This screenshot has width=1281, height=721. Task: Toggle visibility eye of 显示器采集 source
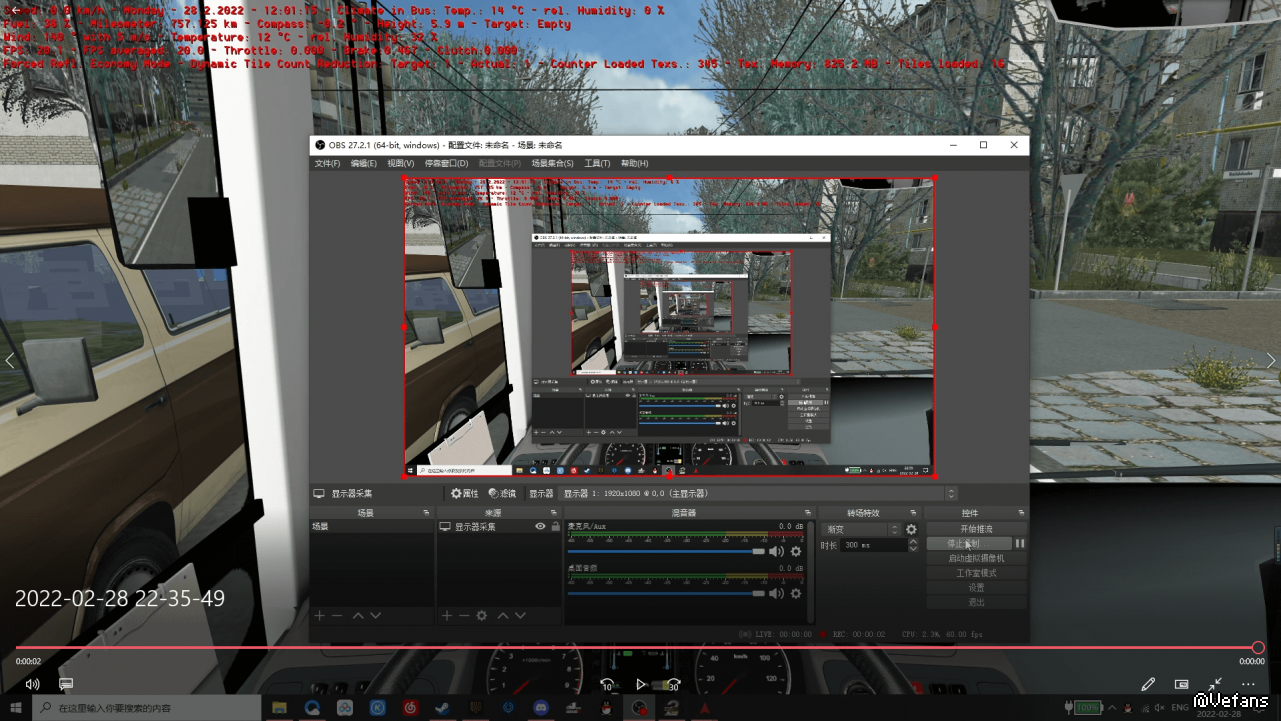pyautogui.click(x=540, y=526)
